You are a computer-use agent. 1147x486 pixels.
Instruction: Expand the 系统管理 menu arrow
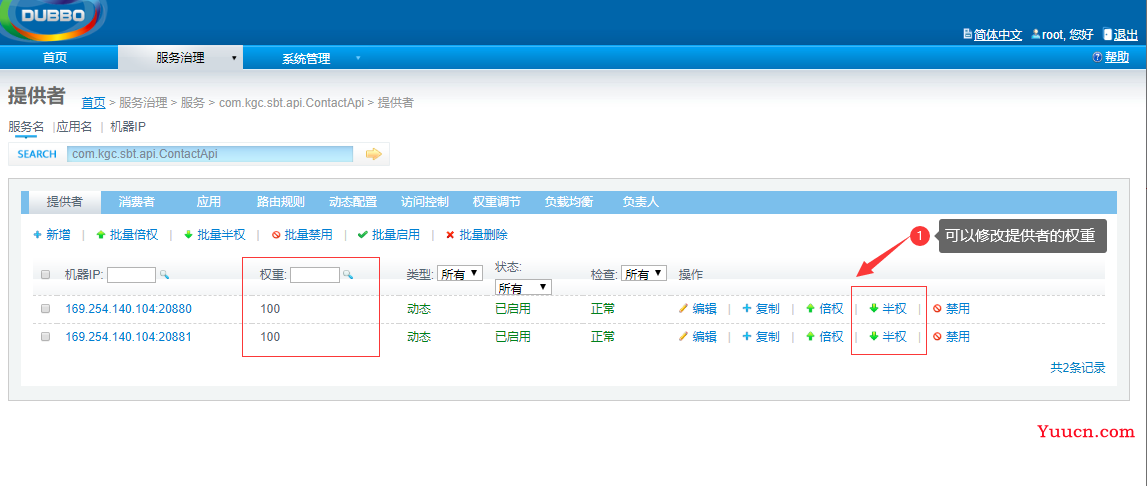click(358, 57)
